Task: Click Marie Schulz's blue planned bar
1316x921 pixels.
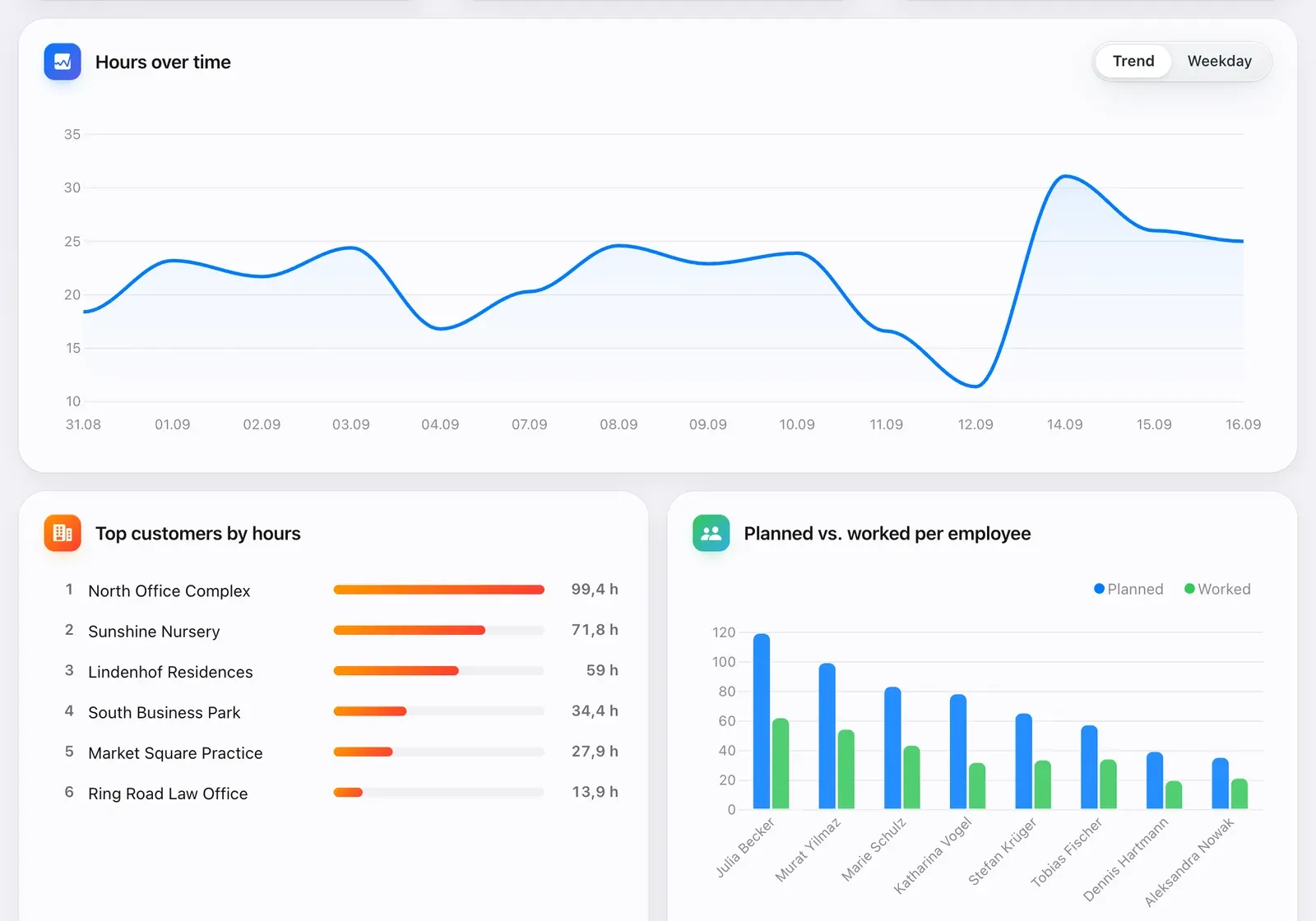Action: [892, 747]
